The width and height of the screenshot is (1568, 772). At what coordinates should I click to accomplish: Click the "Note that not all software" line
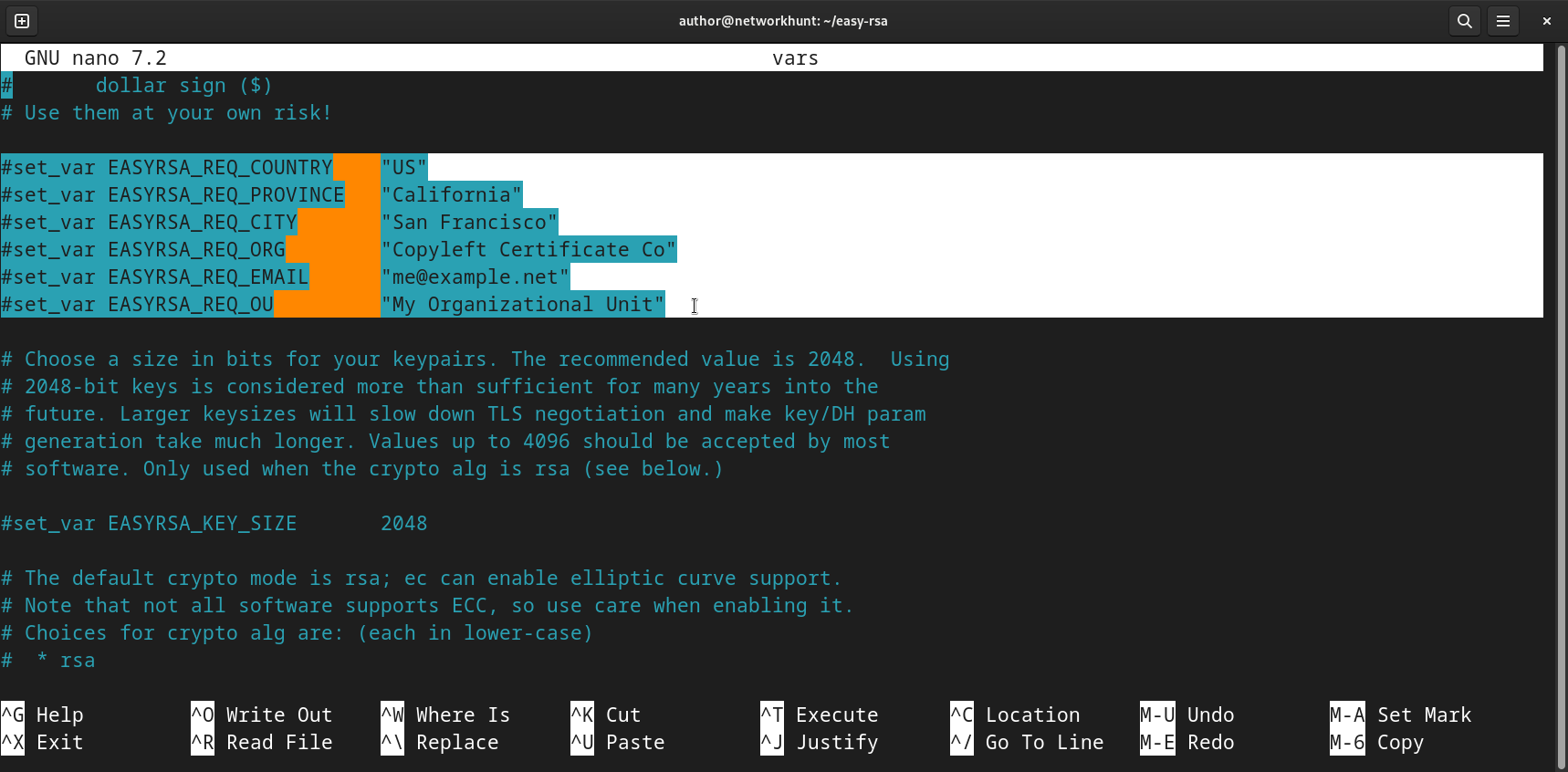coord(427,606)
